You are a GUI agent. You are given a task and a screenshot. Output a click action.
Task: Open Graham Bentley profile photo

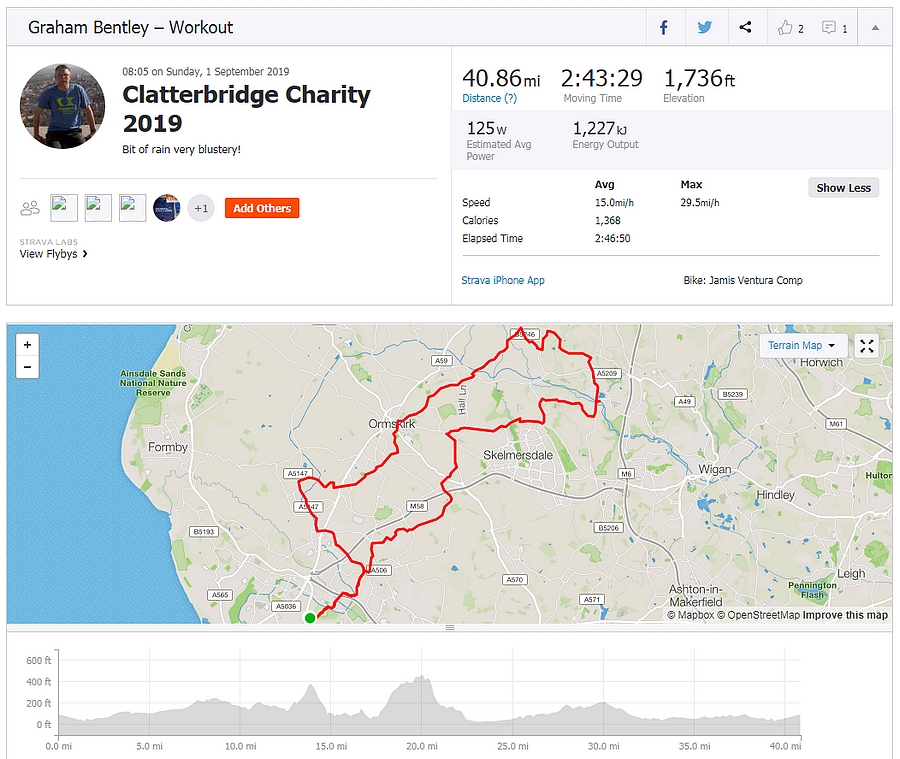click(63, 106)
